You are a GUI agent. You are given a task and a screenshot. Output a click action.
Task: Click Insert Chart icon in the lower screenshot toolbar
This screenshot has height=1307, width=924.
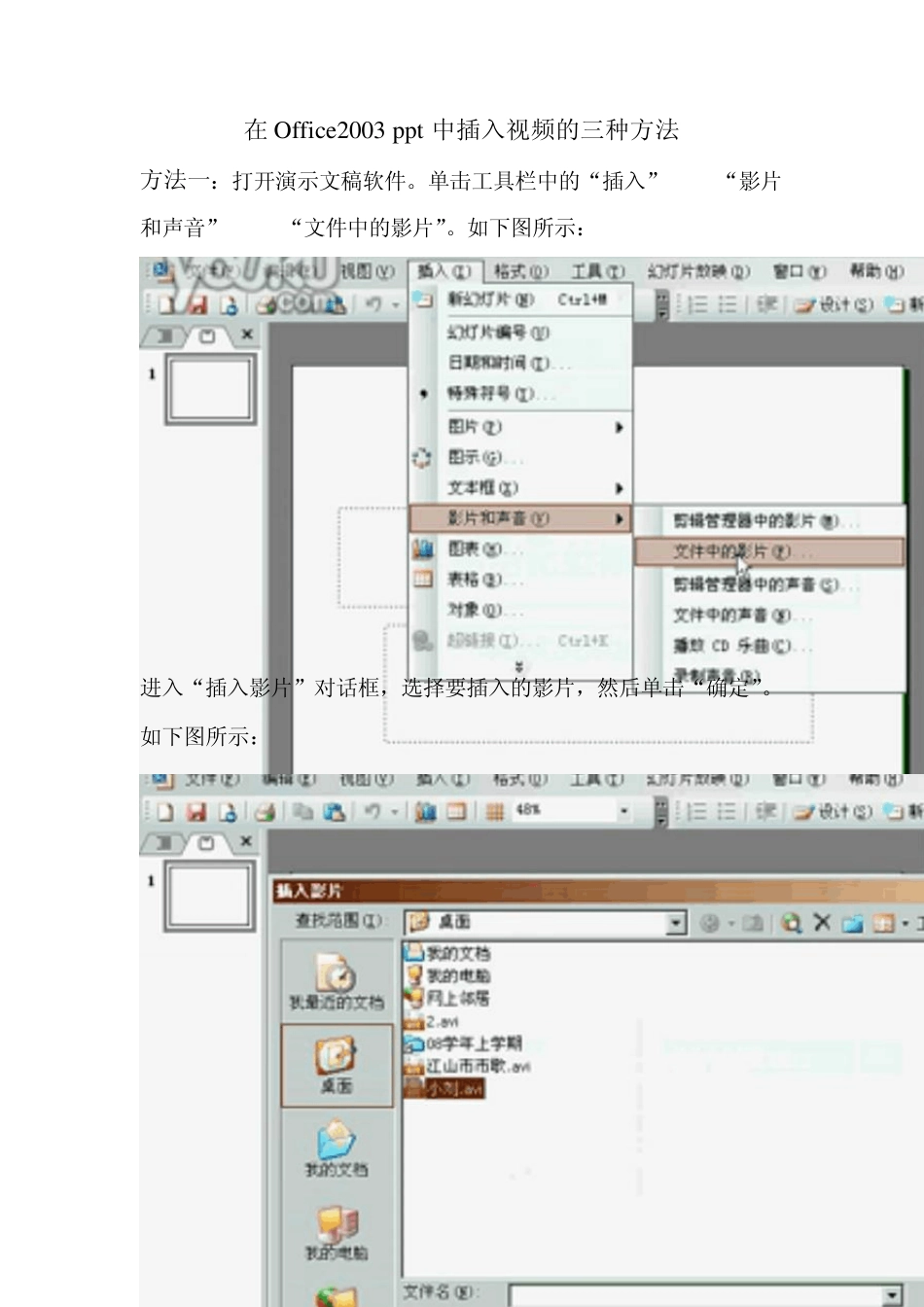pos(425,811)
